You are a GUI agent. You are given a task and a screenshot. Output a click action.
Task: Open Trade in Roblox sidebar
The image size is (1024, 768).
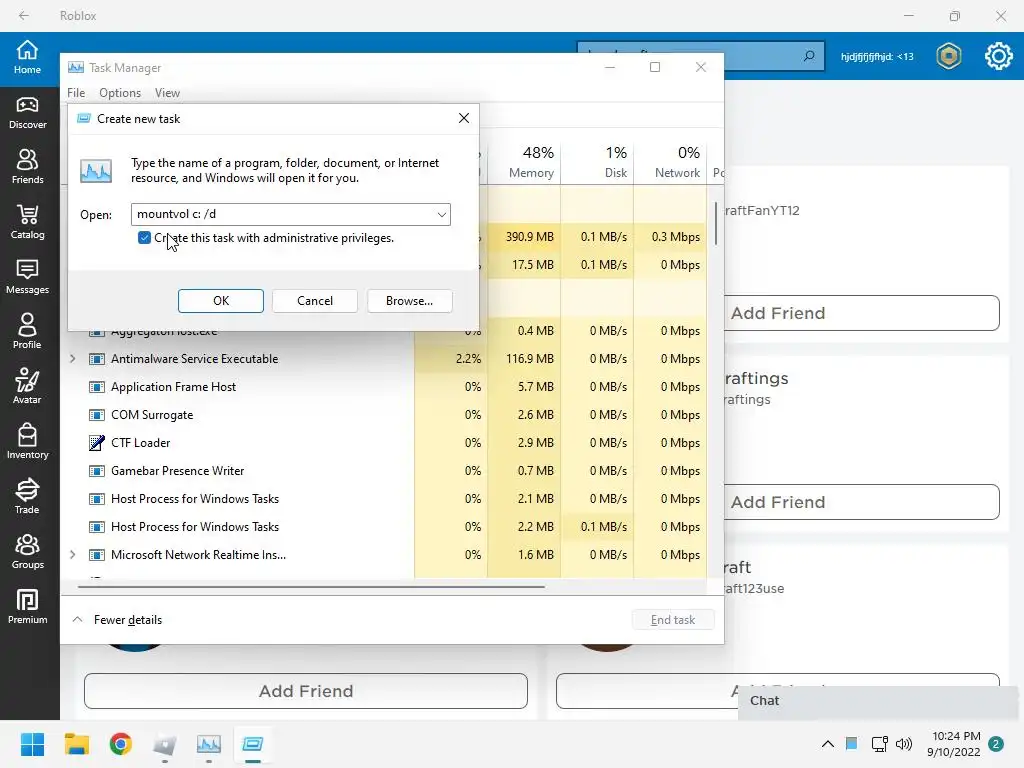coord(27,497)
